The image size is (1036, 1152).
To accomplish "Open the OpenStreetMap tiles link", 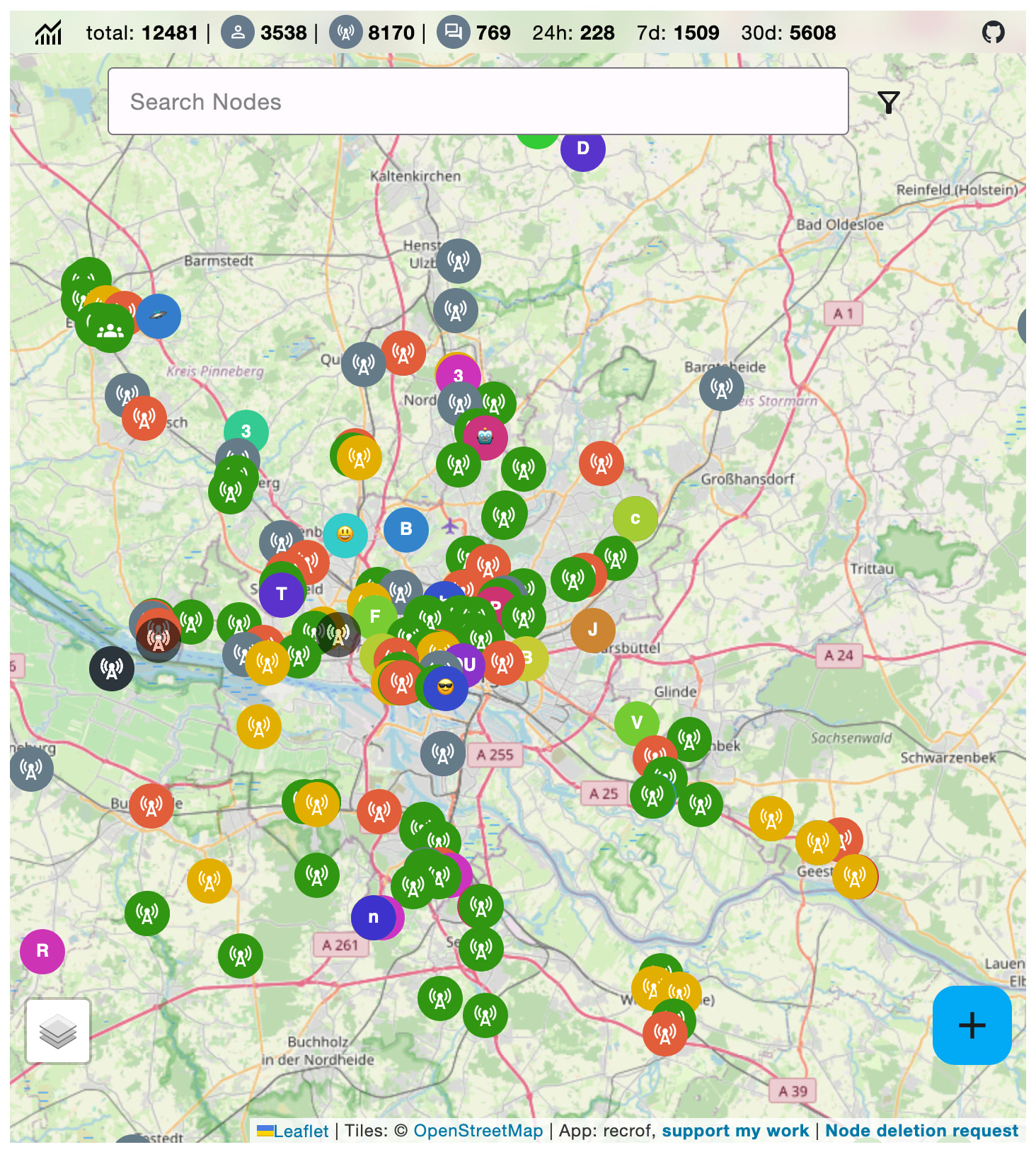I will click(478, 1131).
